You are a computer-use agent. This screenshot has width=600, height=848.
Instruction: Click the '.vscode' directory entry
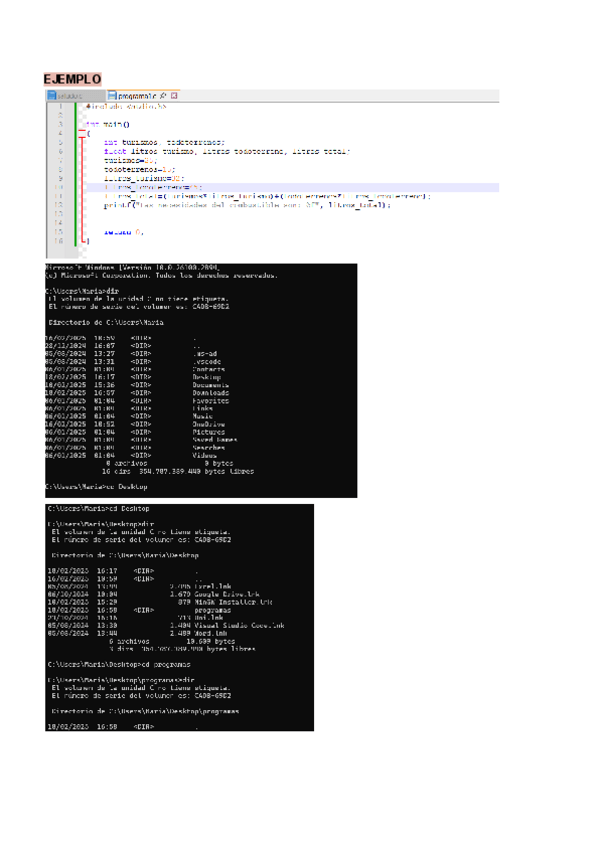[207, 361]
